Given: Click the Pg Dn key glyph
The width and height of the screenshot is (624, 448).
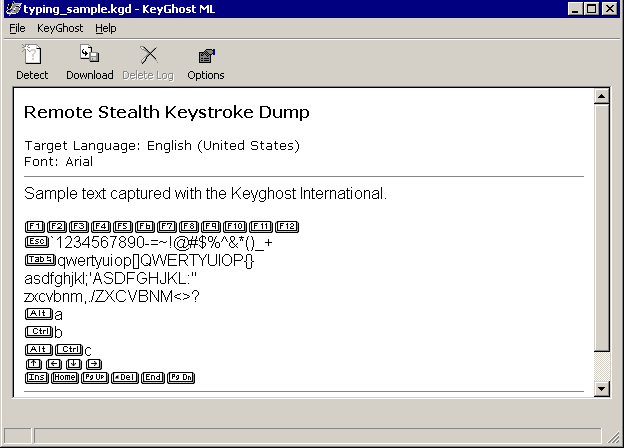Looking at the screenshot, I should (x=181, y=378).
